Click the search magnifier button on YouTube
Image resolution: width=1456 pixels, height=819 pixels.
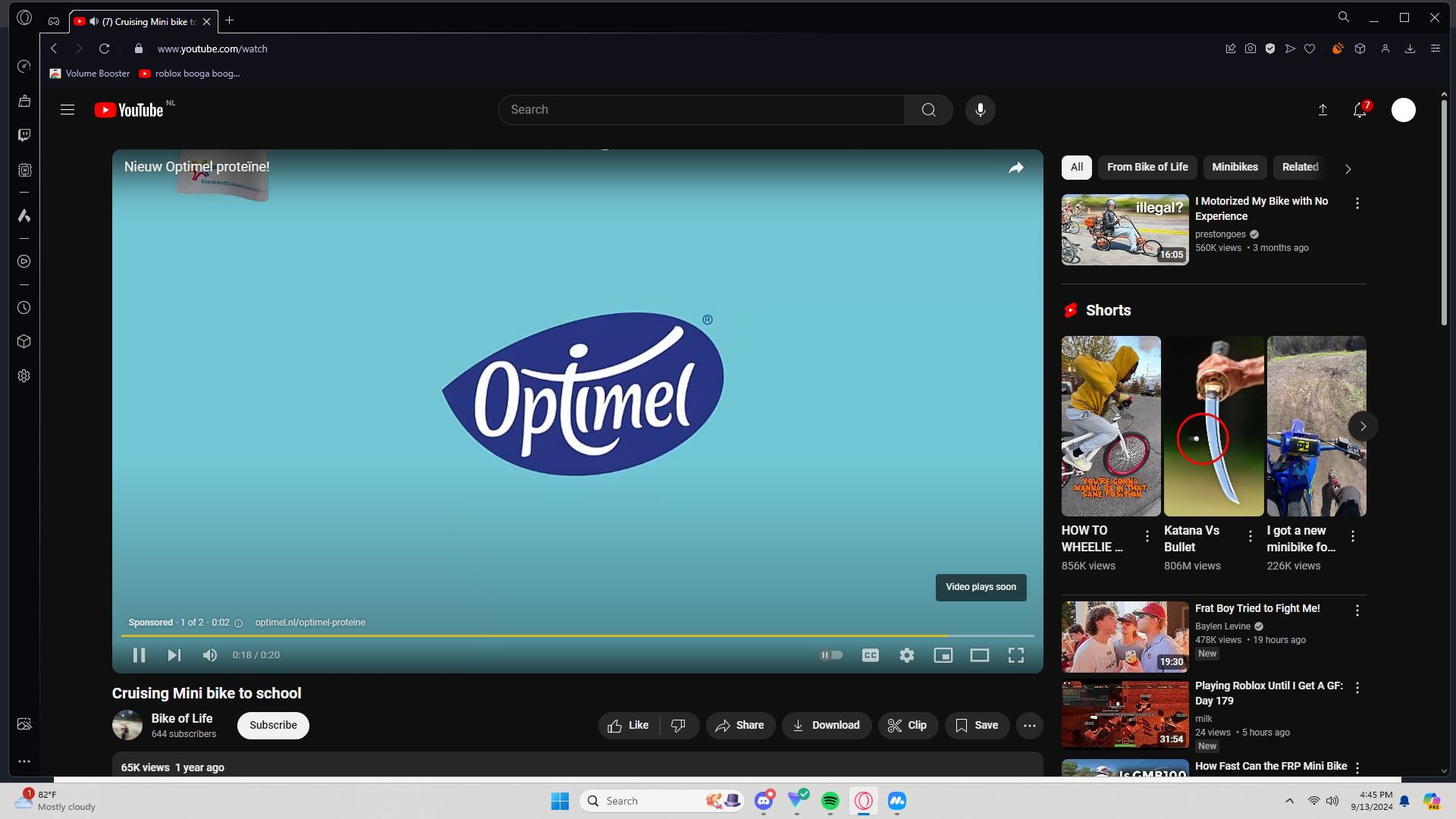pos(928,110)
